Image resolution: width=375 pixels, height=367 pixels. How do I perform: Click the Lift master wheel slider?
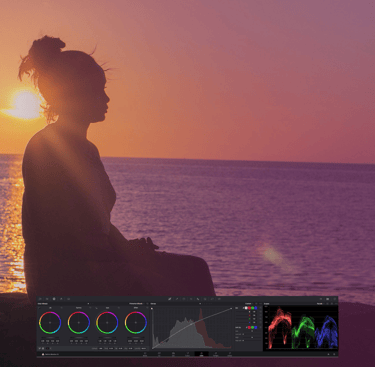pyautogui.click(x=50, y=338)
